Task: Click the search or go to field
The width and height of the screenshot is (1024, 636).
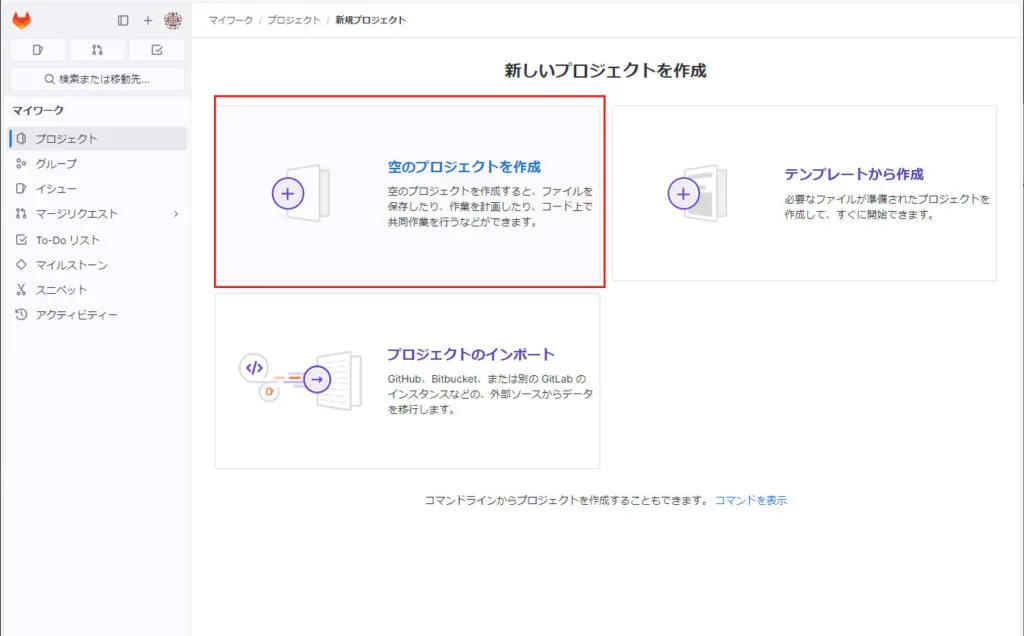Action: [x=97, y=79]
